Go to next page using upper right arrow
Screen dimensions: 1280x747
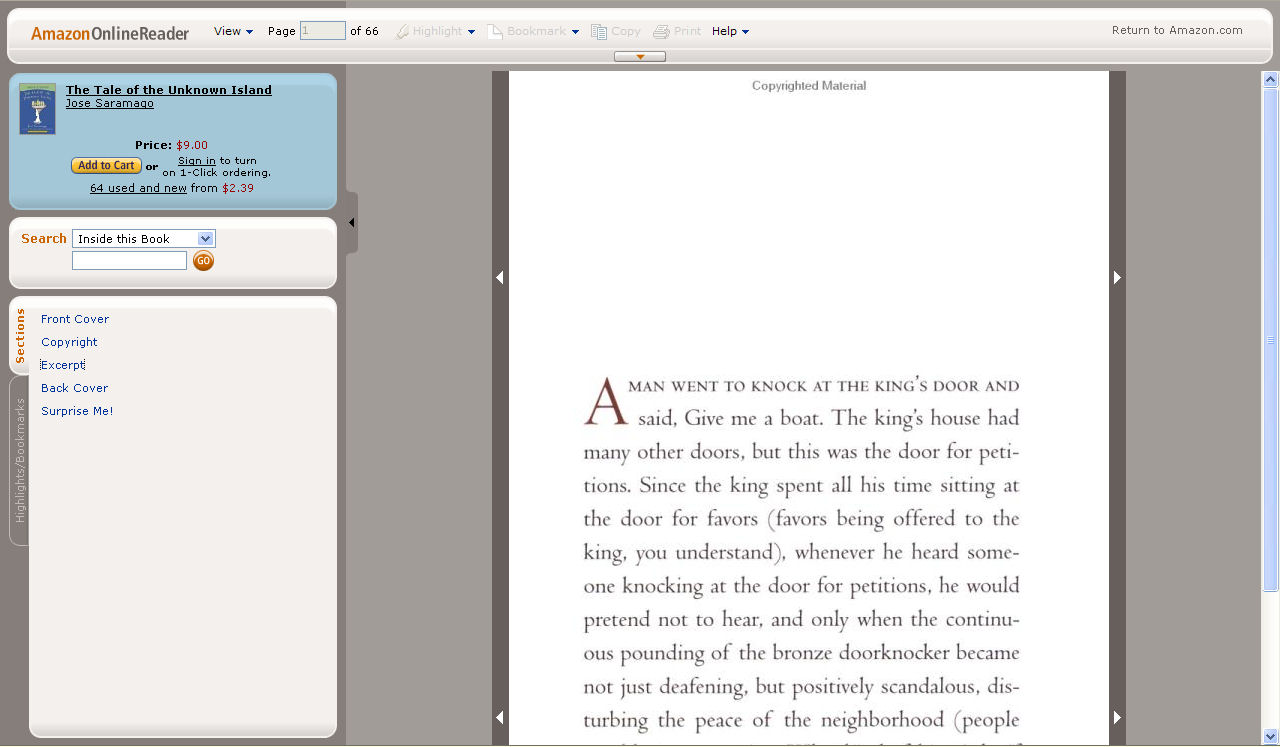point(1117,278)
